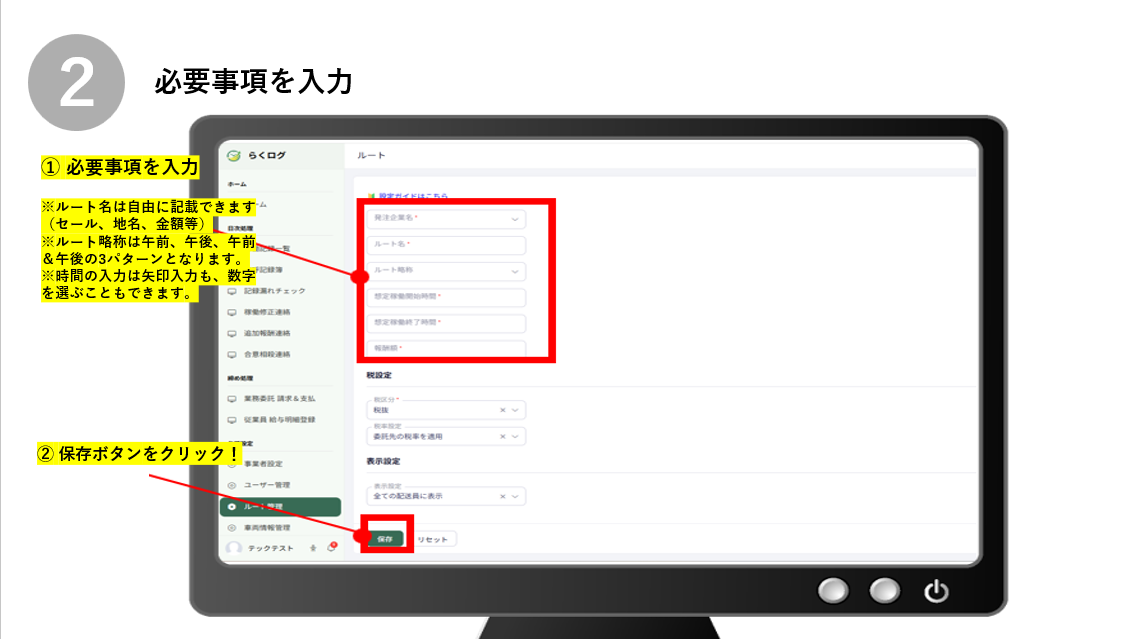This screenshot has width=1147, height=639.
Task: Click the icon next to ユーザー管理
Action: click(x=233, y=485)
